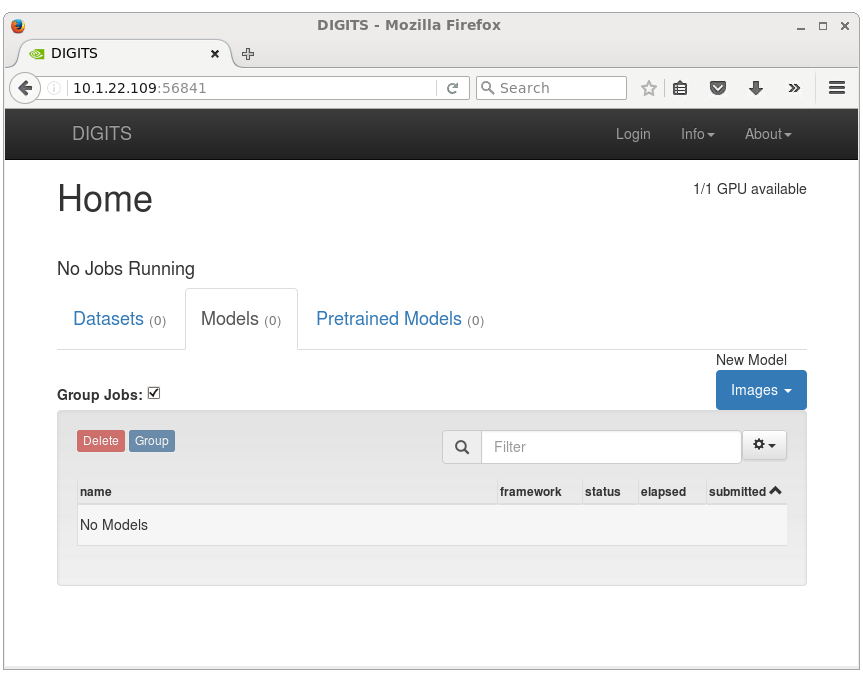Image resolution: width=863 pixels, height=690 pixels.
Task: Bookmark this page with the star icon
Action: tap(649, 88)
